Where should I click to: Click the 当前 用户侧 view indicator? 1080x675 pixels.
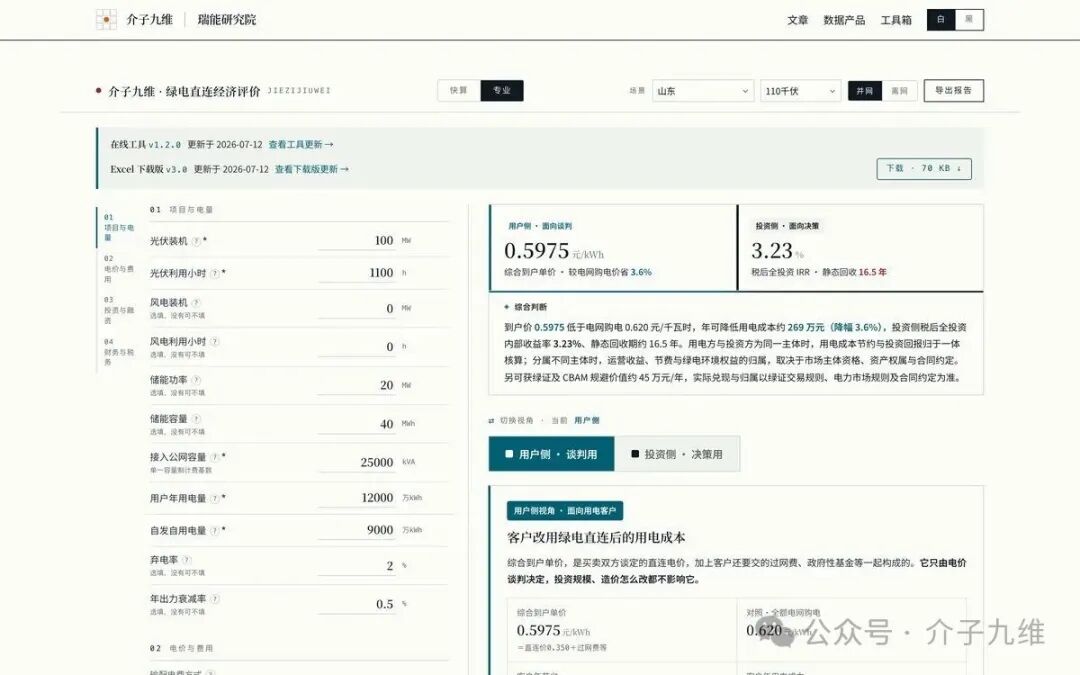575,420
